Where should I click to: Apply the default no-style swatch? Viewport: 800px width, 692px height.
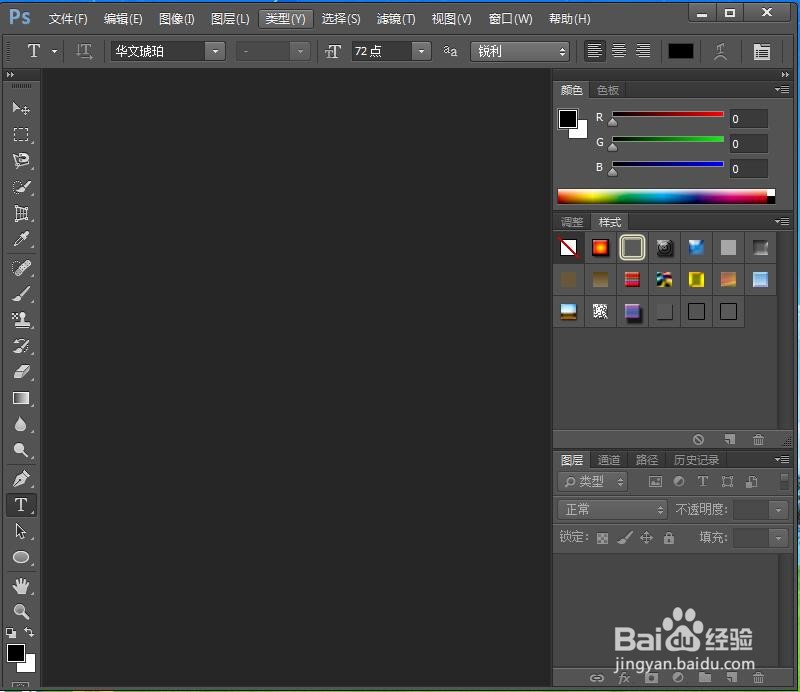(568, 248)
